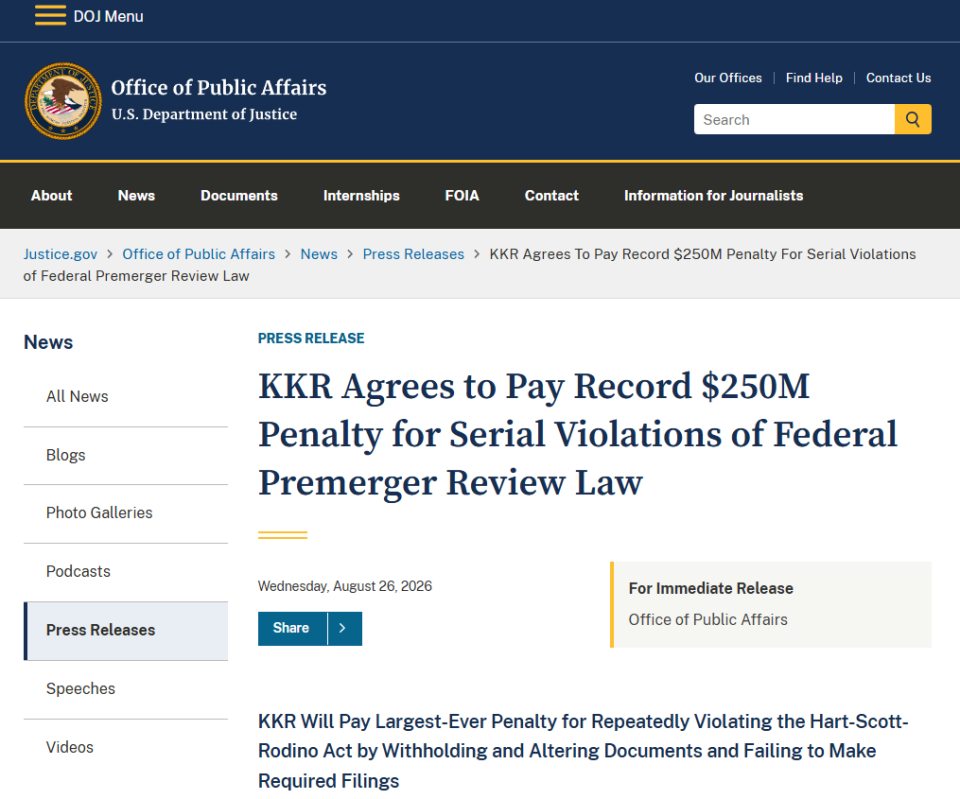960x799 pixels.
Task: Open the Our Offices link
Action: point(728,78)
